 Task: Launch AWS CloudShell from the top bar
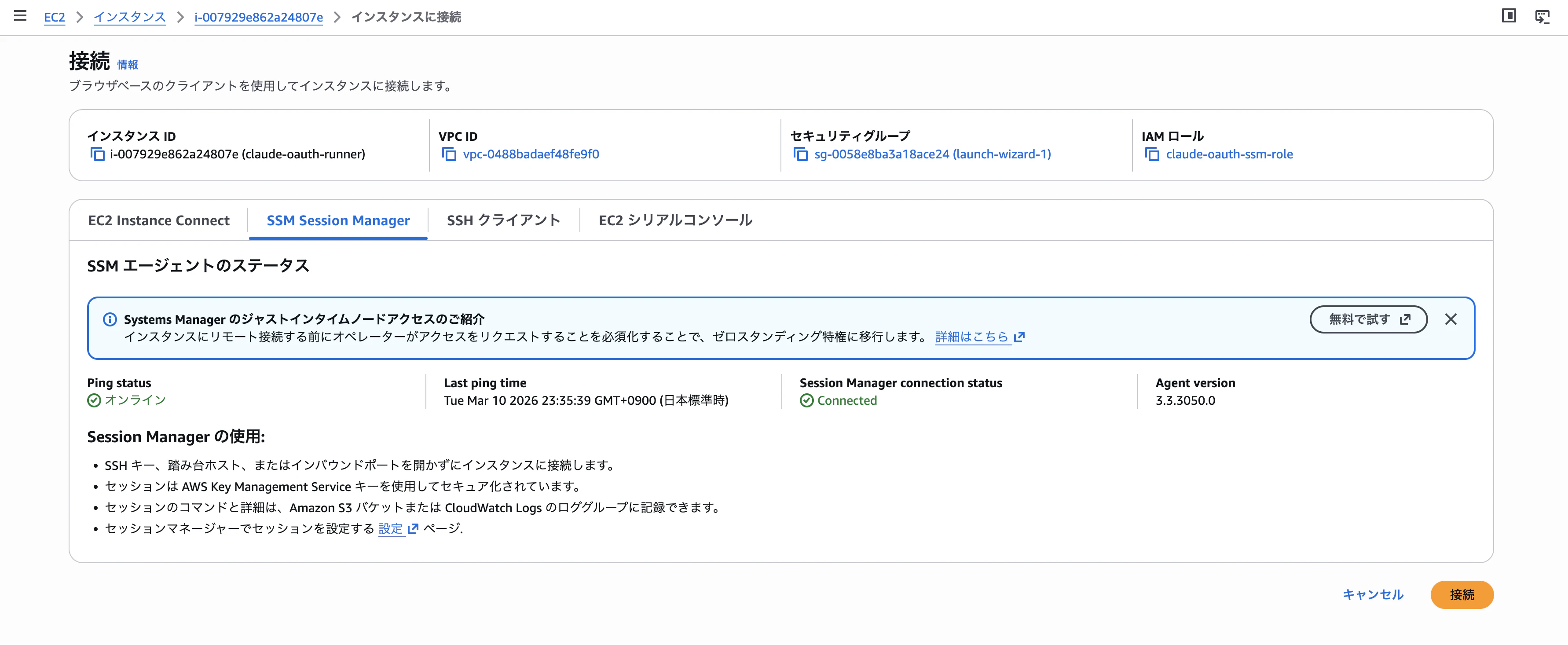click(x=1542, y=16)
